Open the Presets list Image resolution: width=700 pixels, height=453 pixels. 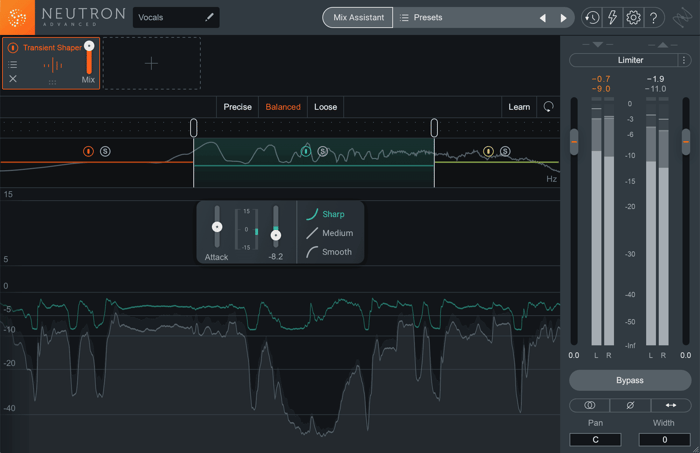pyautogui.click(x=421, y=17)
